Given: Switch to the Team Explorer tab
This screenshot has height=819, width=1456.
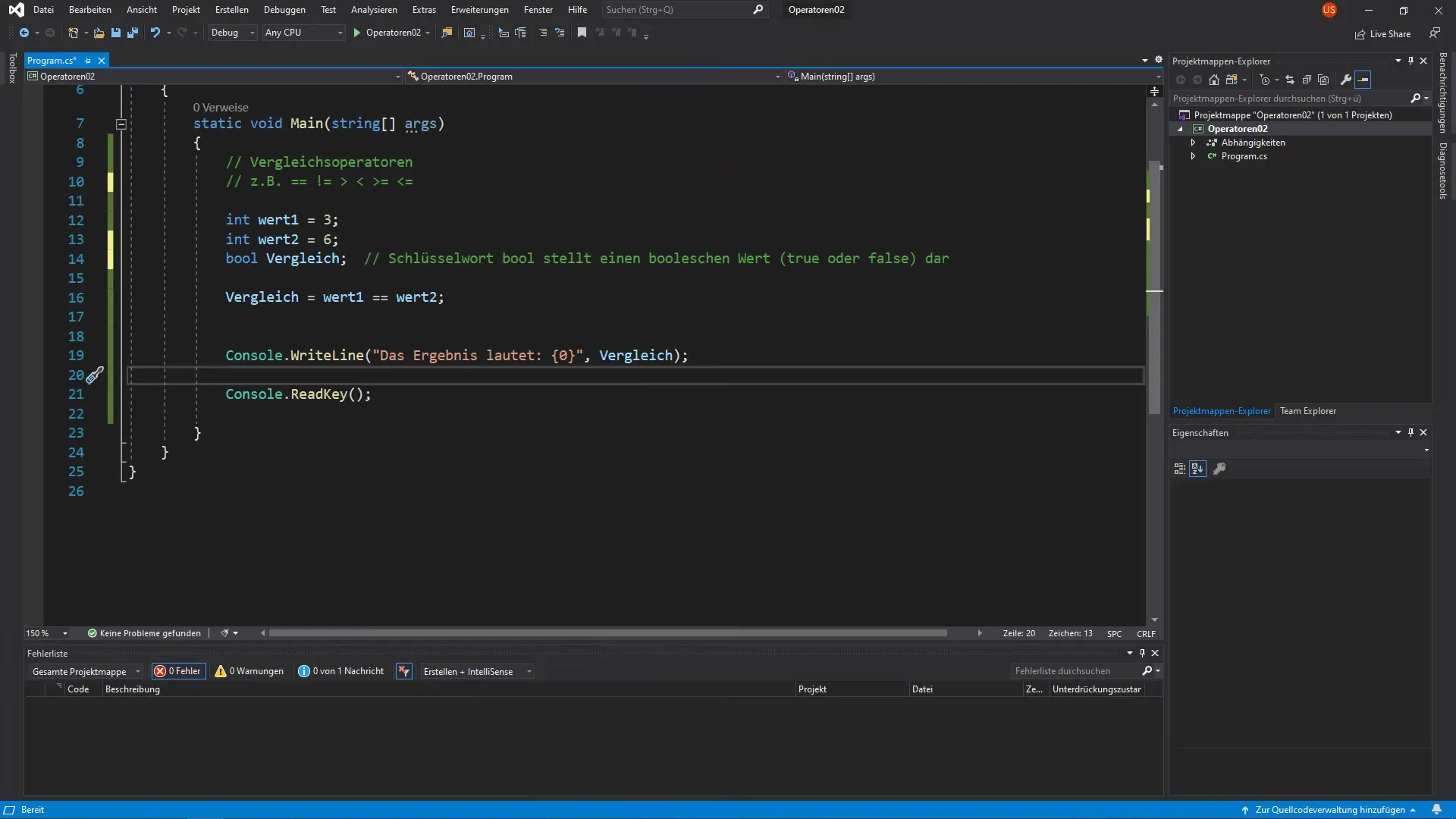Looking at the screenshot, I should point(1308,411).
